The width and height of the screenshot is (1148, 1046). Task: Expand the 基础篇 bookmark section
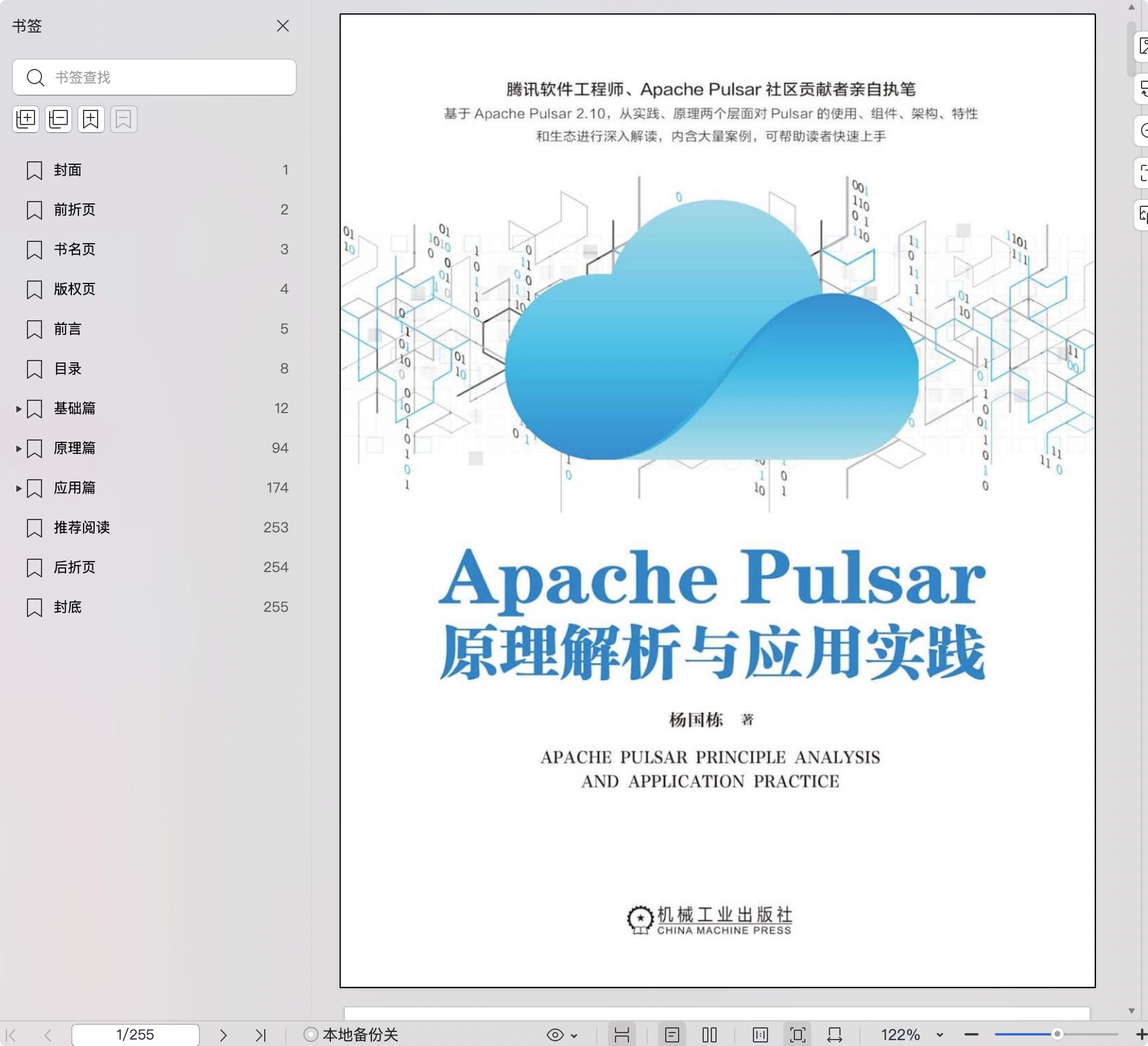pos(19,409)
